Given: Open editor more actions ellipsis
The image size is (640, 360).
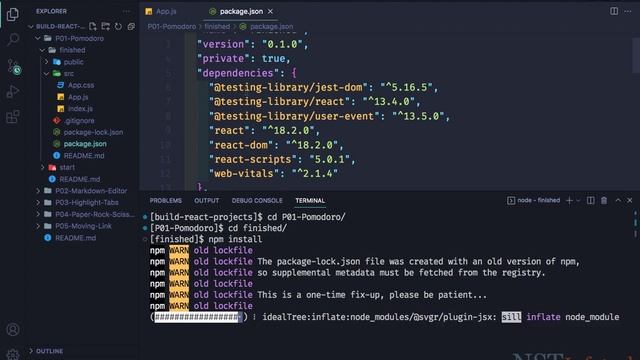Looking at the screenshot, I should [x=628, y=11].
